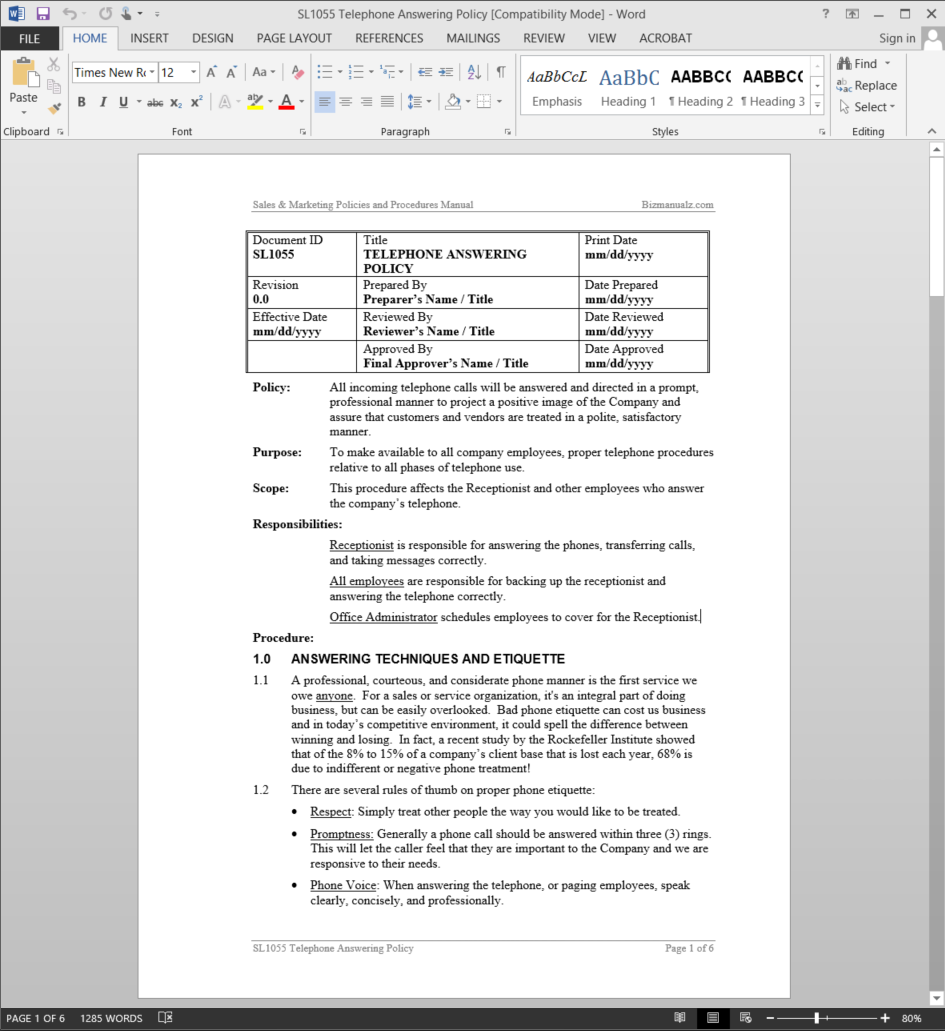Toggle Align Left paragraph alignment
Viewport: 945px width, 1031px height.
[x=324, y=102]
